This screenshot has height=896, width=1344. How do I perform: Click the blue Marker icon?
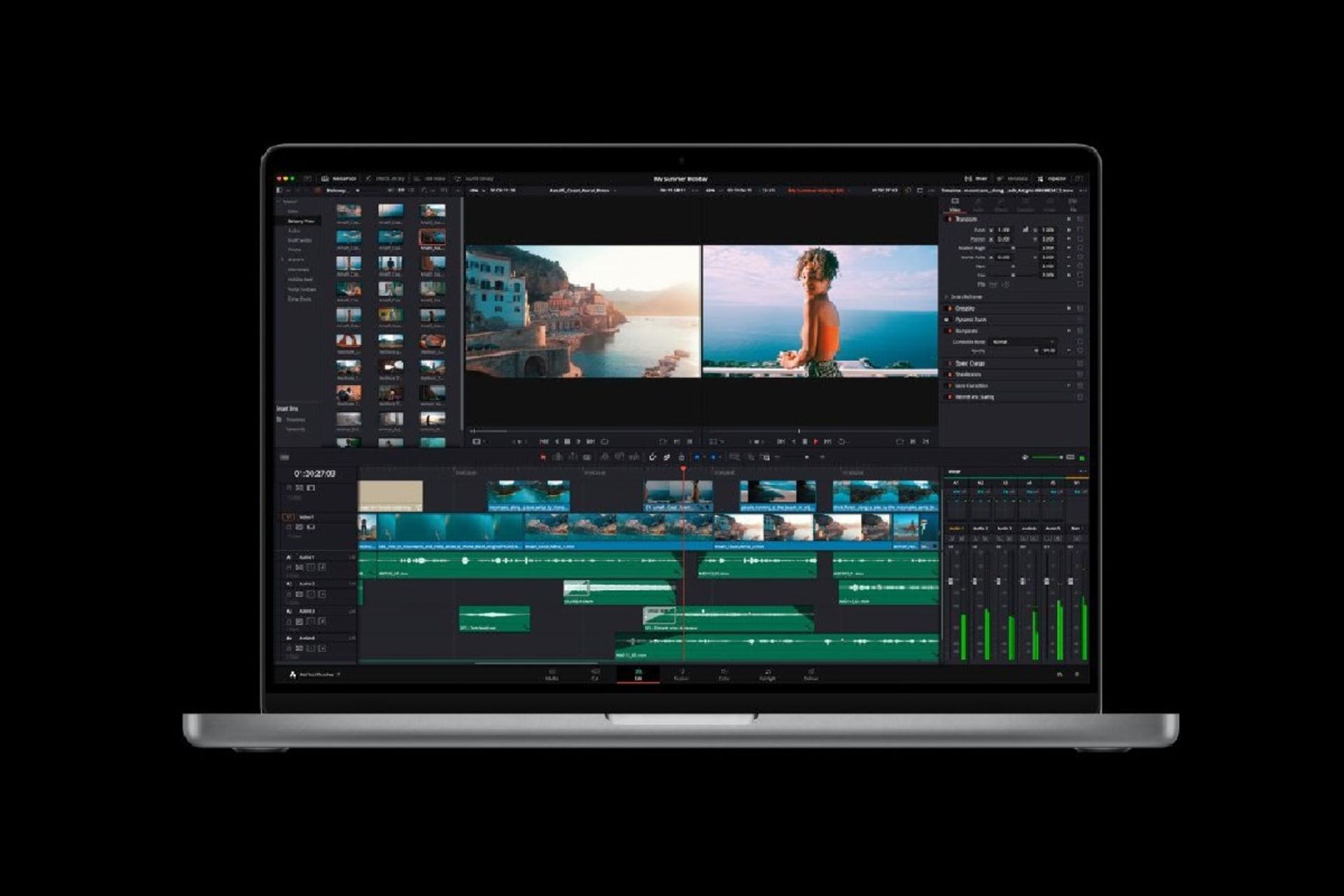tap(713, 457)
